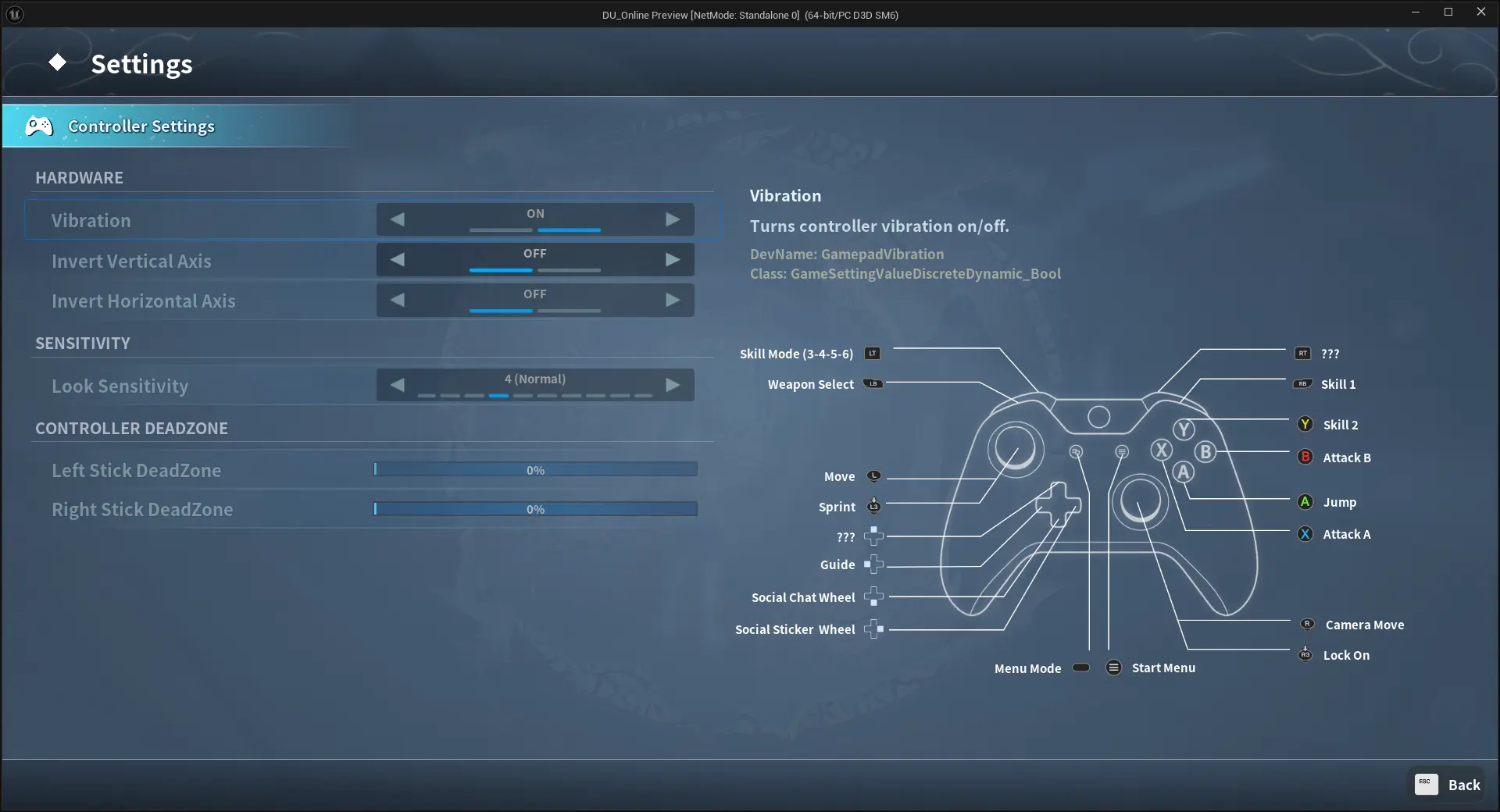This screenshot has width=1500, height=812.
Task: Enable Invert Vertical Axis
Action: [672, 259]
